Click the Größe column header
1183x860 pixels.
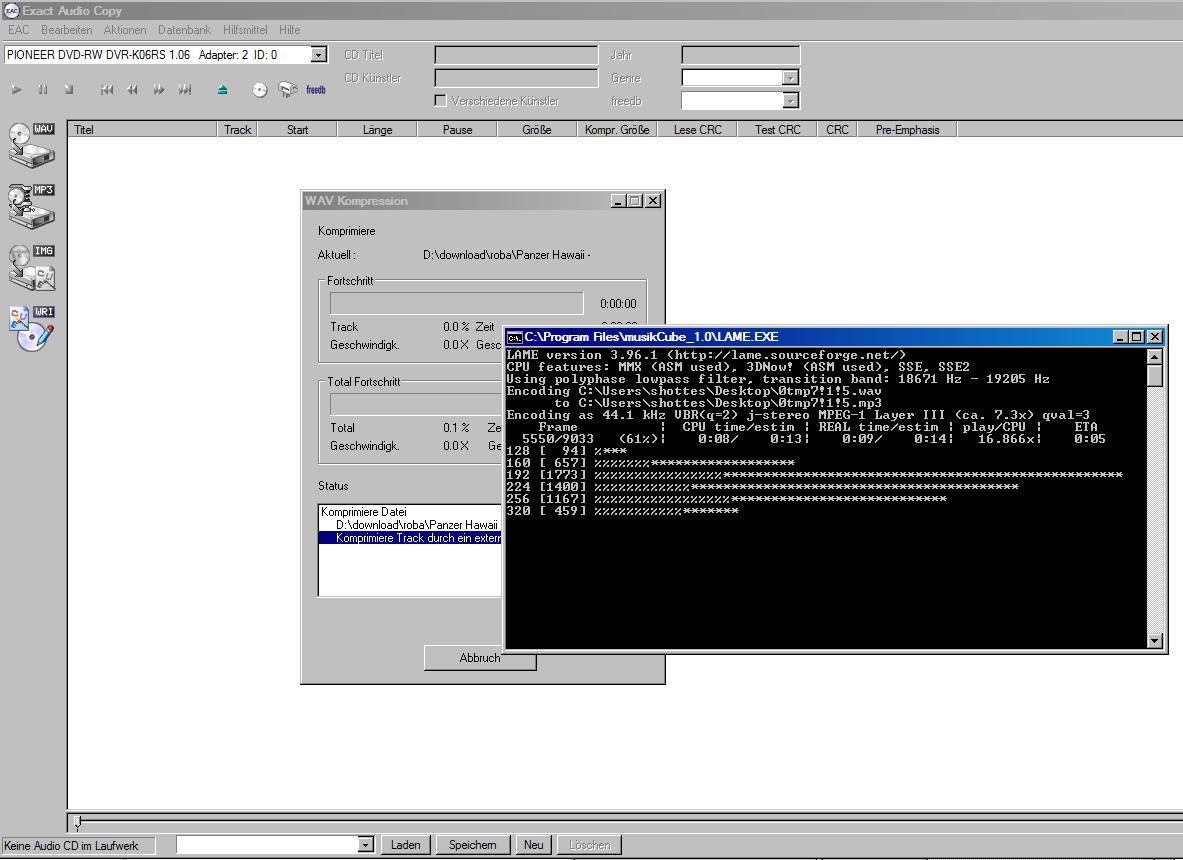pos(537,130)
